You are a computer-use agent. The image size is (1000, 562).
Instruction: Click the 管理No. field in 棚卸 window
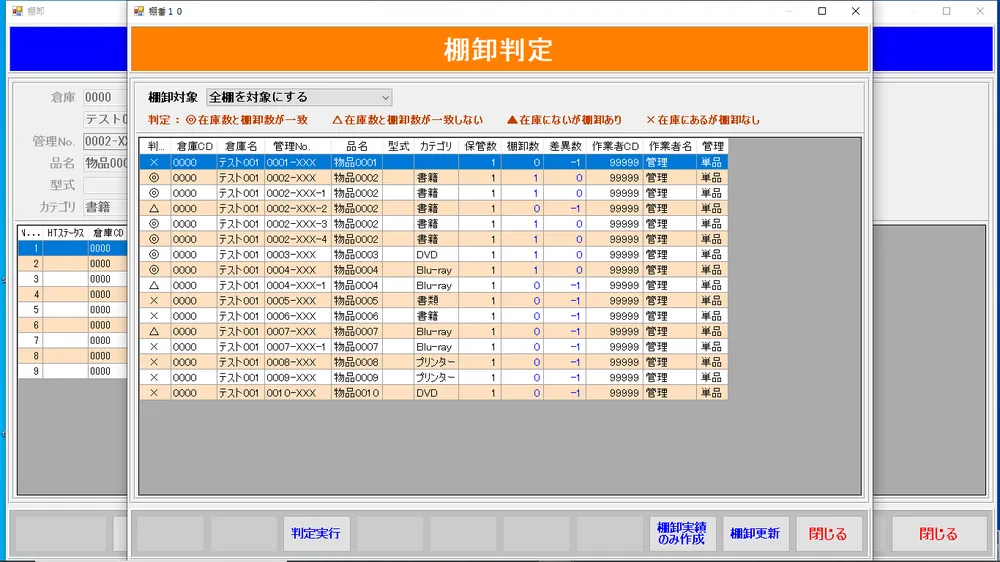point(105,141)
